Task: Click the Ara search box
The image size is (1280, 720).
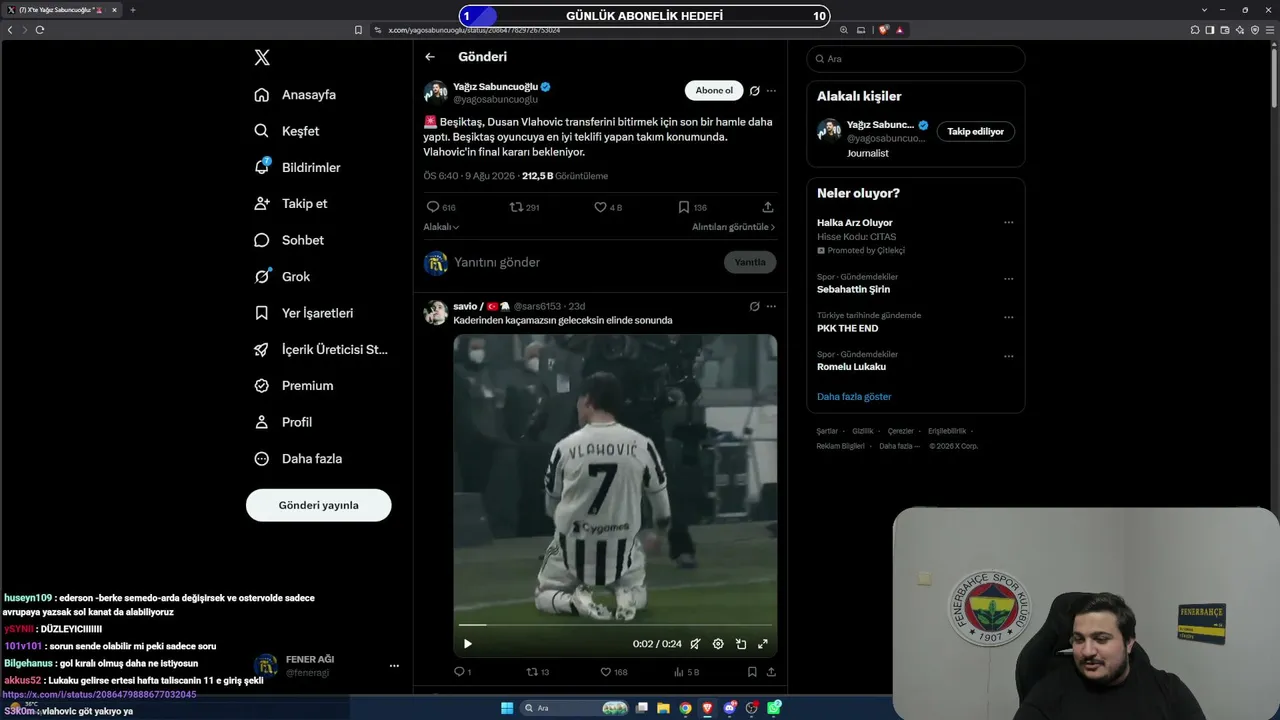Action: tap(916, 59)
